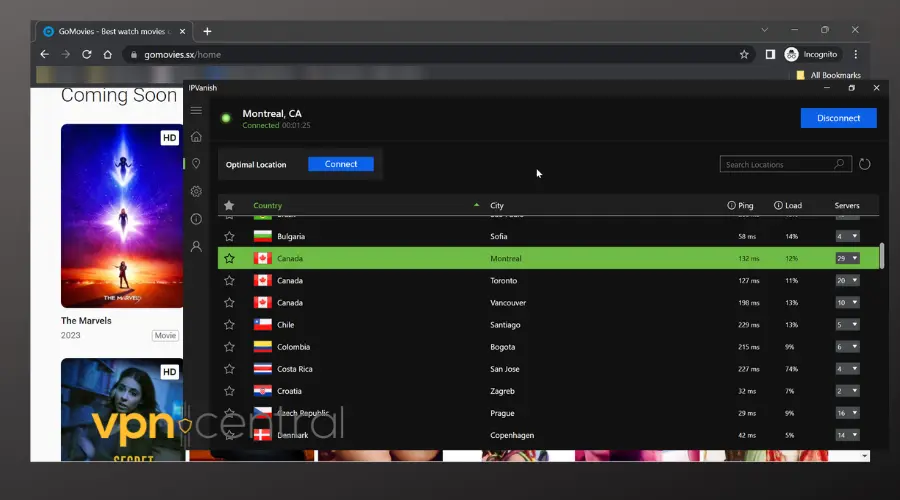Click the Movie tag under The Marvels
Viewport: 900px width, 500px height.
point(165,335)
